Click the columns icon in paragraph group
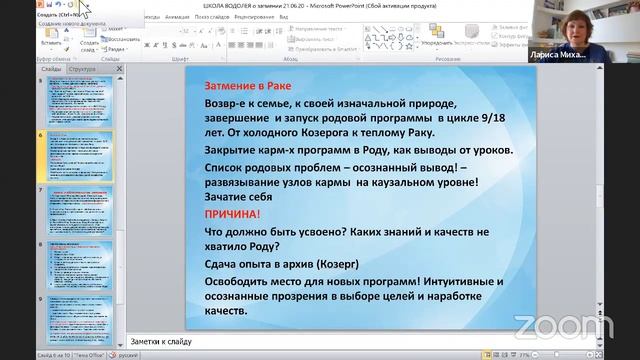The width and height of the screenshot is (640, 360). (x=271, y=45)
